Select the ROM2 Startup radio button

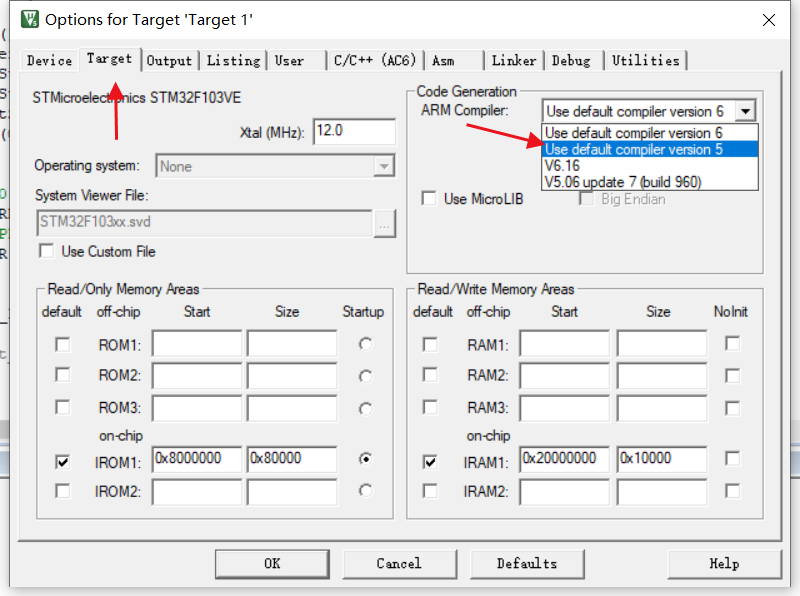pos(365,377)
